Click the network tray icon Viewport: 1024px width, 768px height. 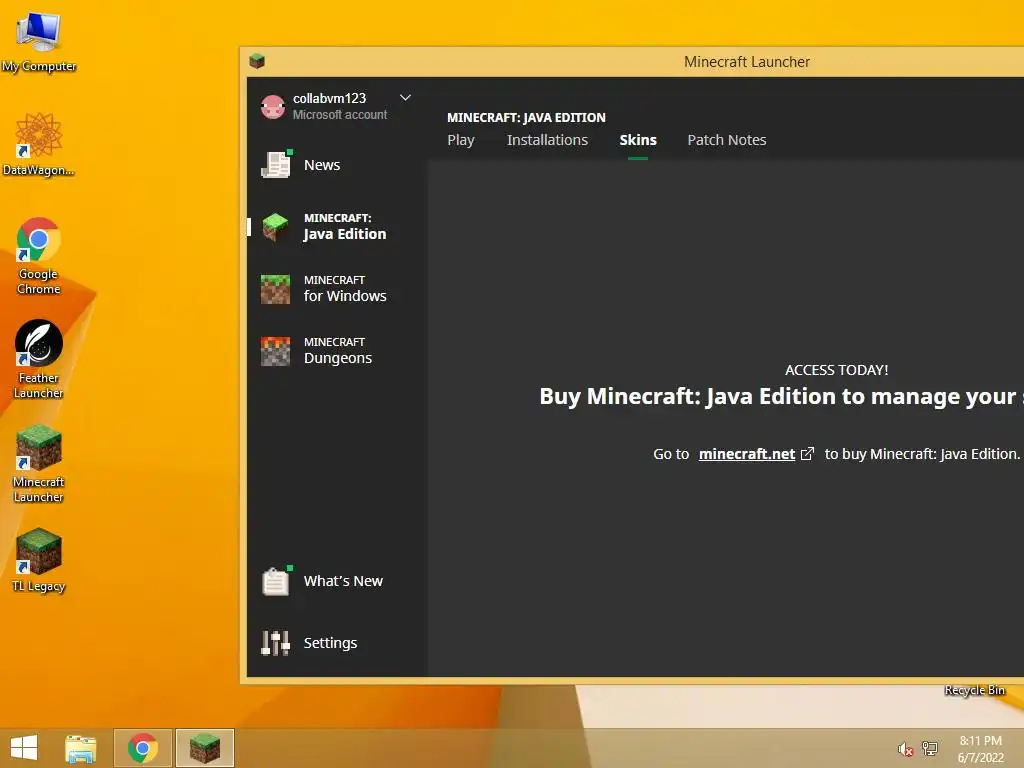click(930, 749)
